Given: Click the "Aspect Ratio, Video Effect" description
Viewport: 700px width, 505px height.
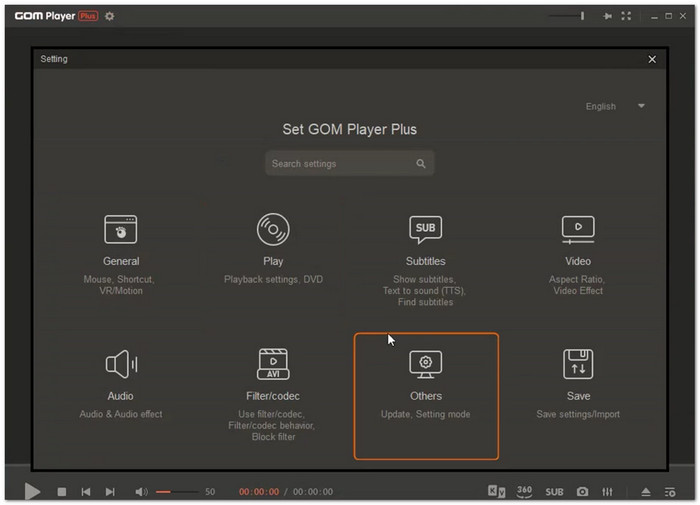Looking at the screenshot, I should [x=578, y=285].
